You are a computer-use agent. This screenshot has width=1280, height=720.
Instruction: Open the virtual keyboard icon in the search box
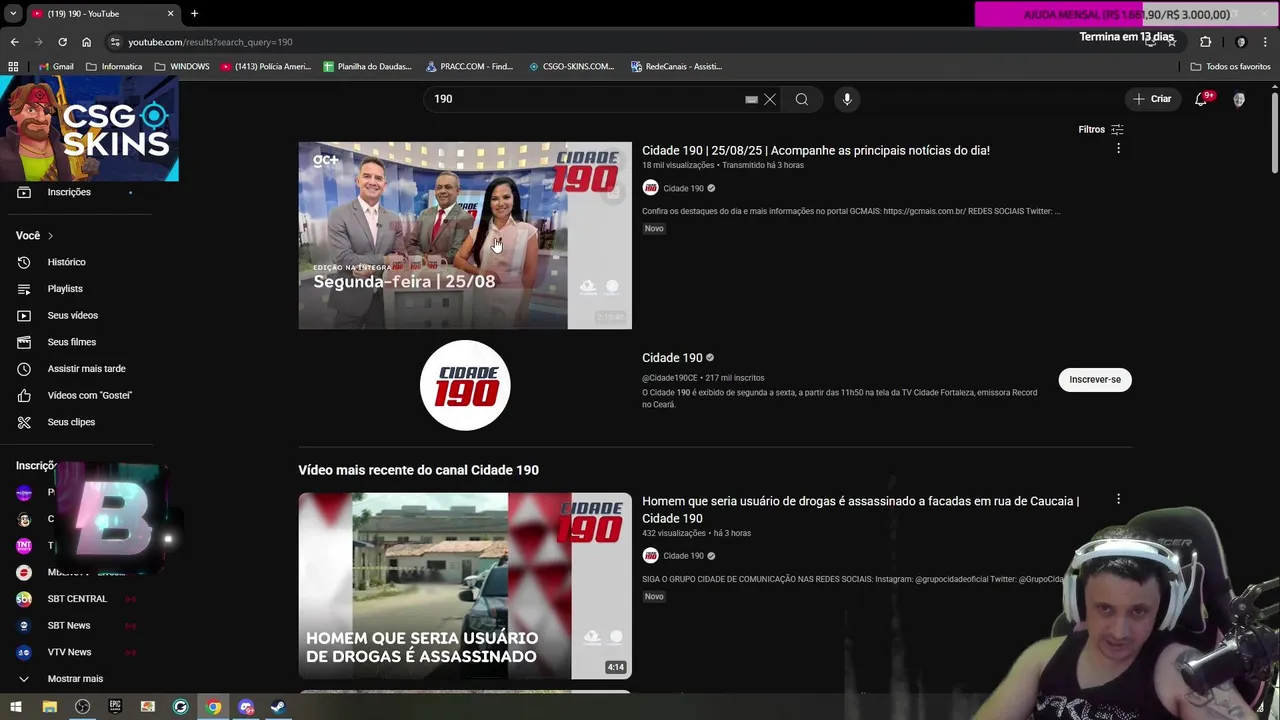tap(751, 99)
